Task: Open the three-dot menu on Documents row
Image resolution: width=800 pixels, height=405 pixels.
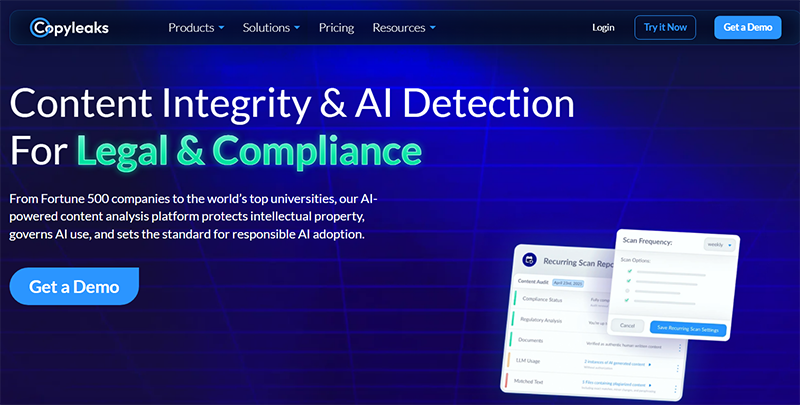Action: (x=680, y=348)
